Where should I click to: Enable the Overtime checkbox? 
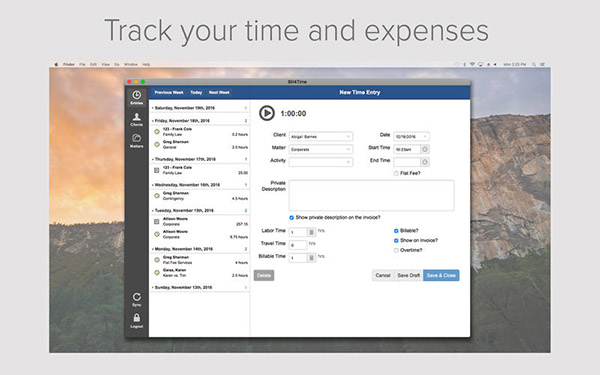[396, 250]
